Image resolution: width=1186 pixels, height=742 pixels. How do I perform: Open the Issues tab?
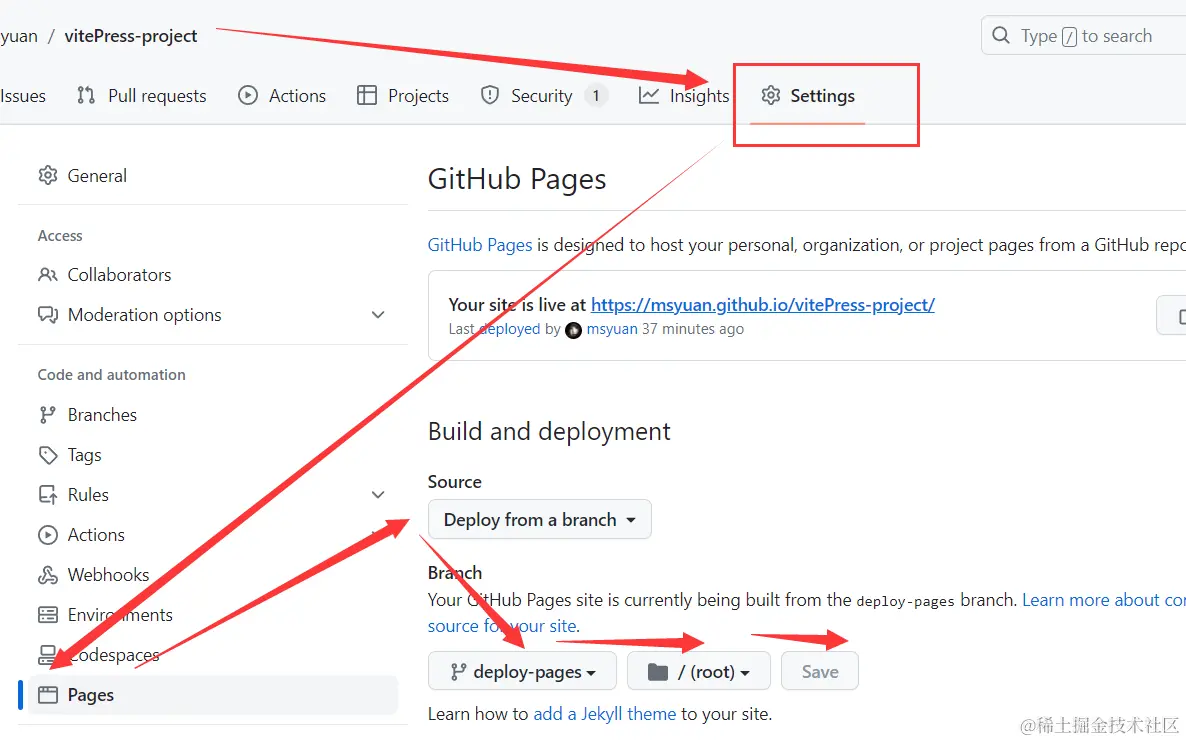(x=23, y=96)
